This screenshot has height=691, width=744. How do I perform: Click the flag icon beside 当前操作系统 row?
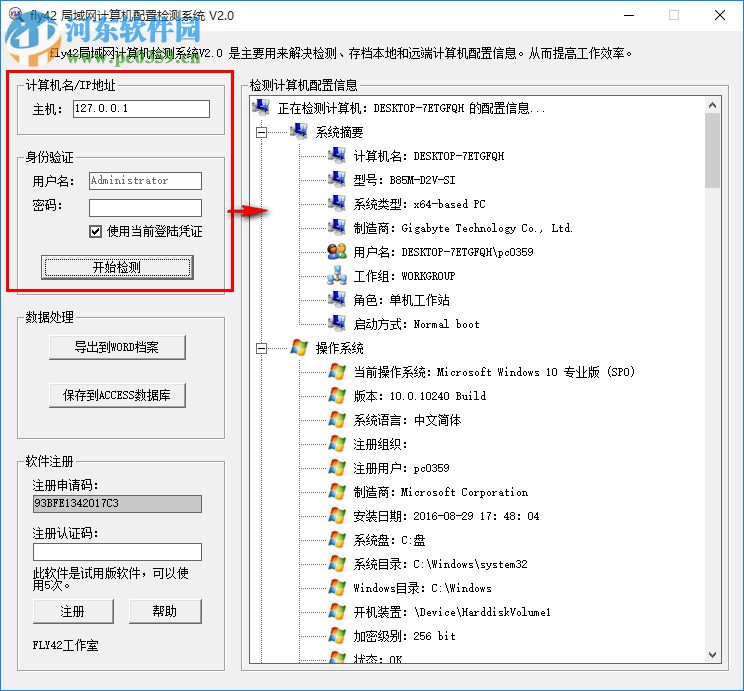pos(337,371)
